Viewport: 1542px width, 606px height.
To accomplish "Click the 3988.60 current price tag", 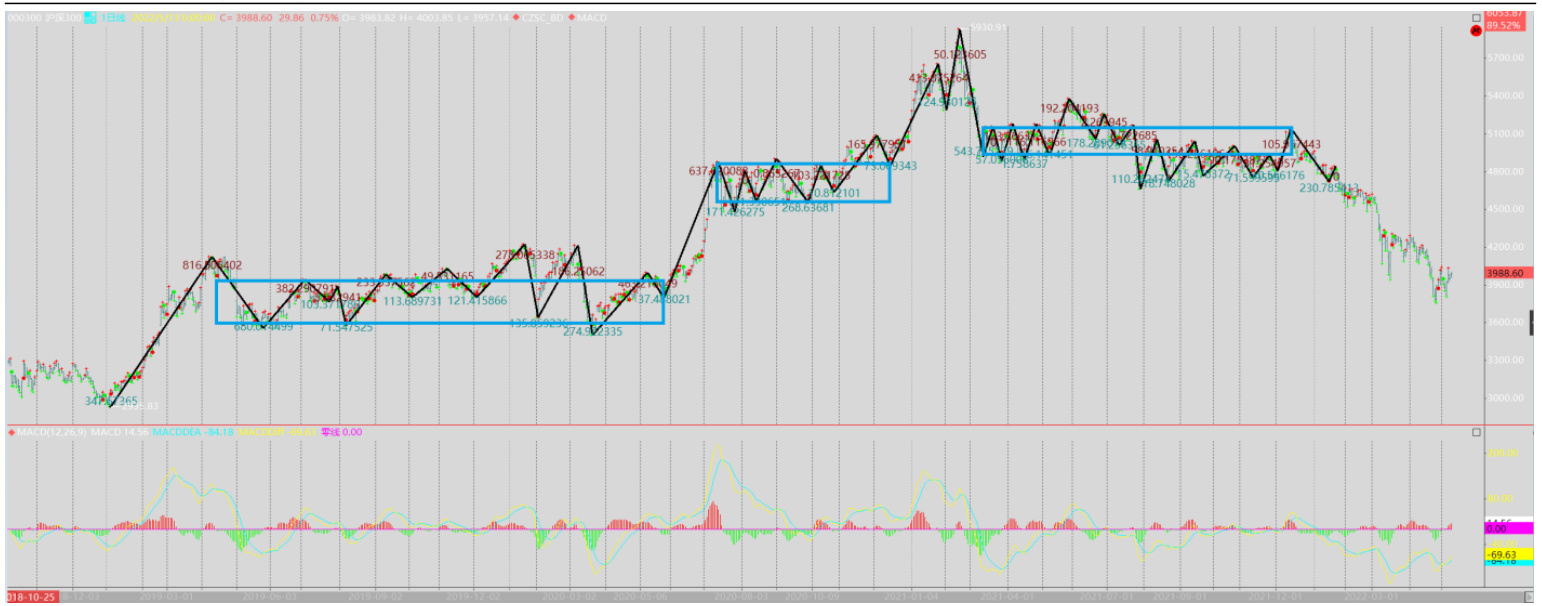I will pos(1504,273).
